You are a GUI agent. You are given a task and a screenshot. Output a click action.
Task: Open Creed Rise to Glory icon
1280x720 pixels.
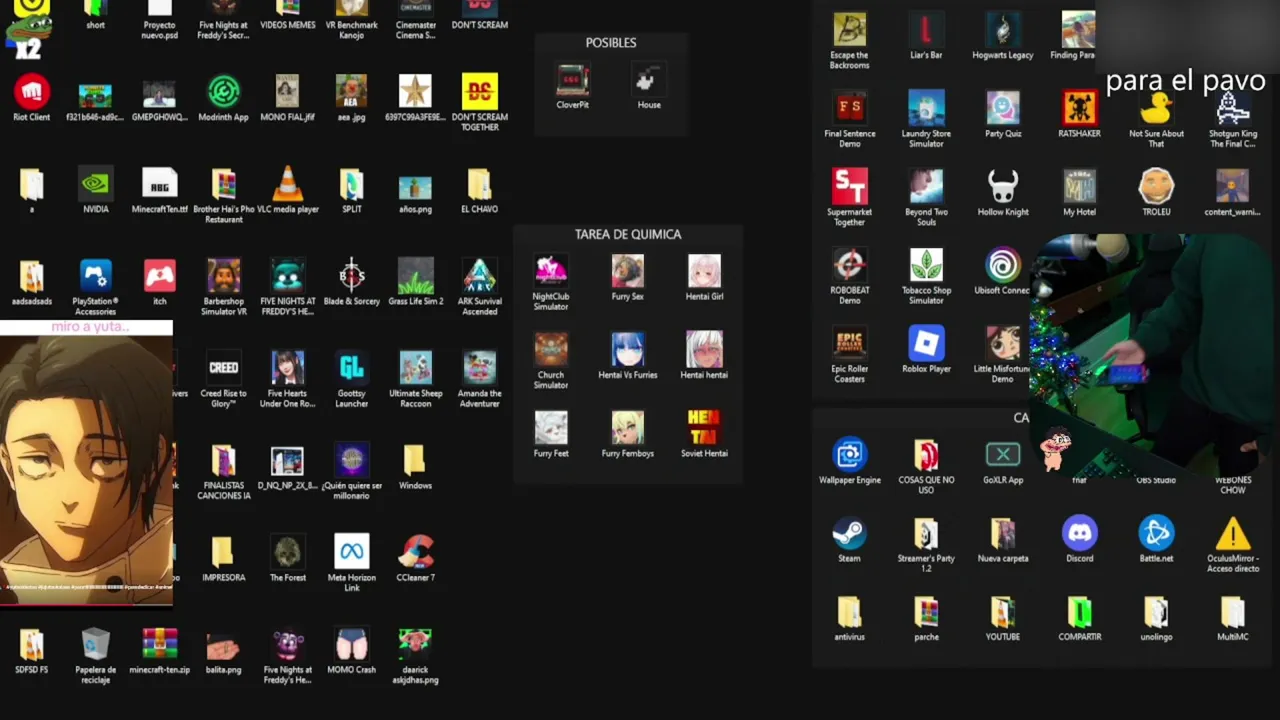pyautogui.click(x=223, y=368)
